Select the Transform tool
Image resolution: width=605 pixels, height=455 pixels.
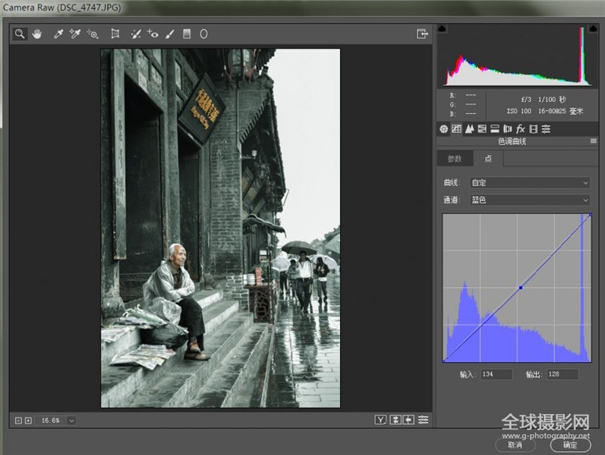(x=115, y=34)
